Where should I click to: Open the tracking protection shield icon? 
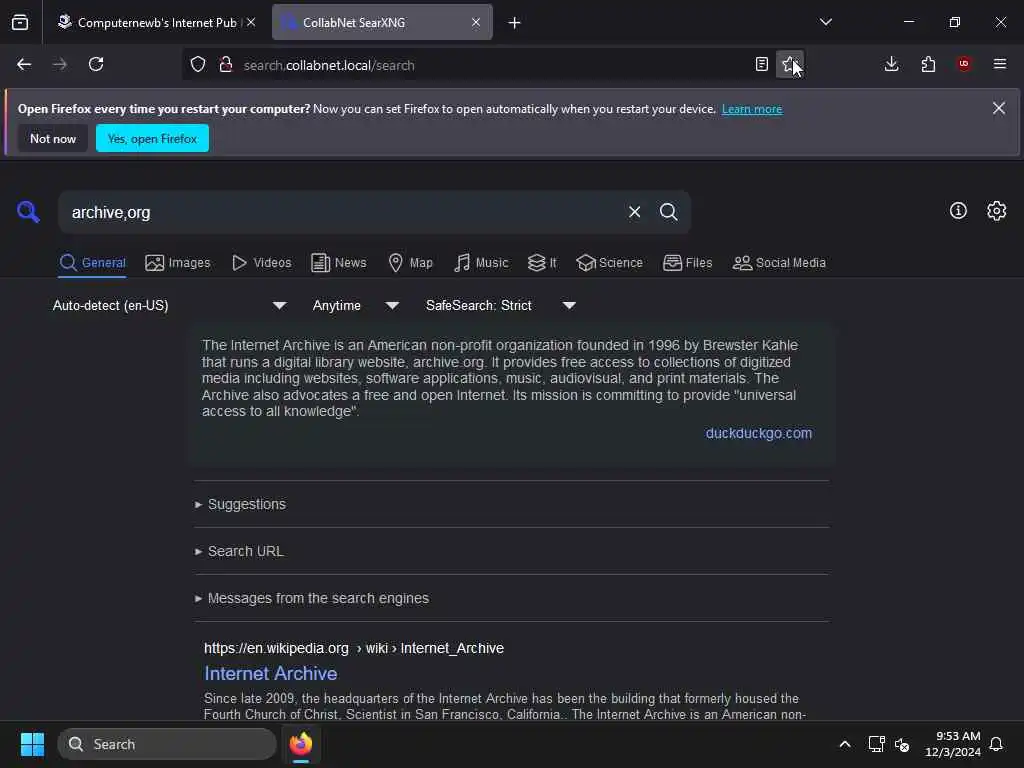tap(198, 65)
